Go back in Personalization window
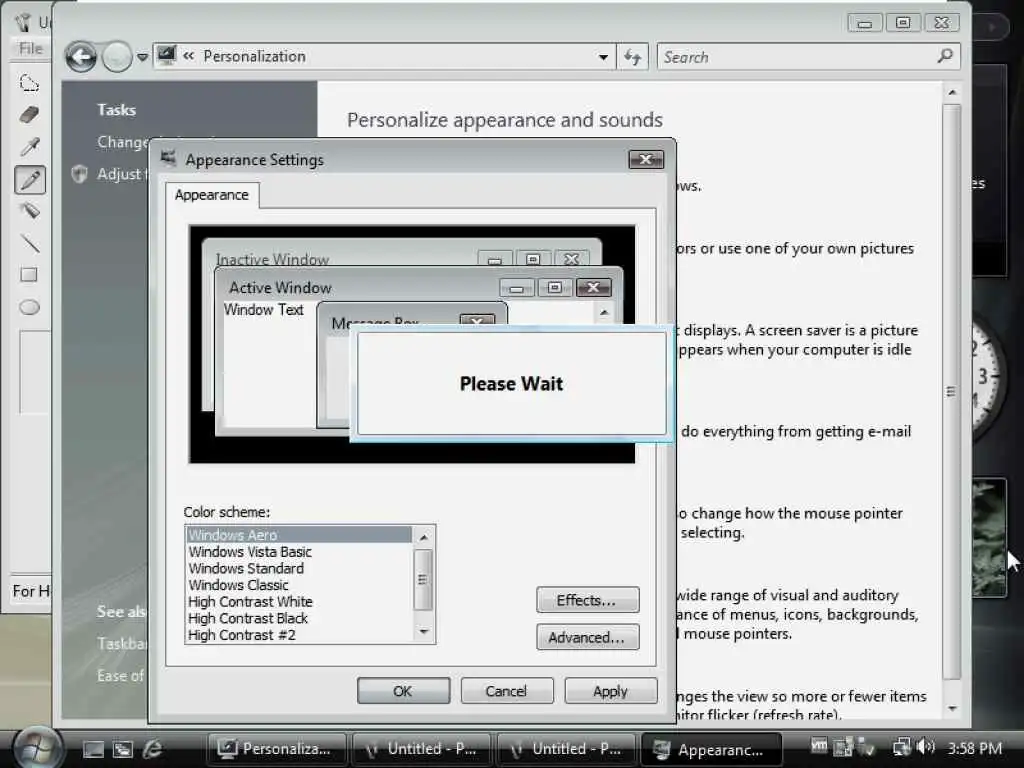Image resolution: width=1024 pixels, height=768 pixels. 81,57
